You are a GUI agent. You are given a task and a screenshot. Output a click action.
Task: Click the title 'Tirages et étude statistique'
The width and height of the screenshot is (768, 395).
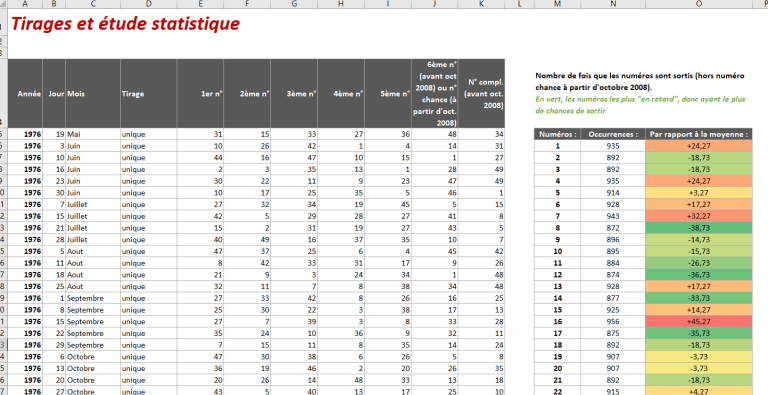125,24
